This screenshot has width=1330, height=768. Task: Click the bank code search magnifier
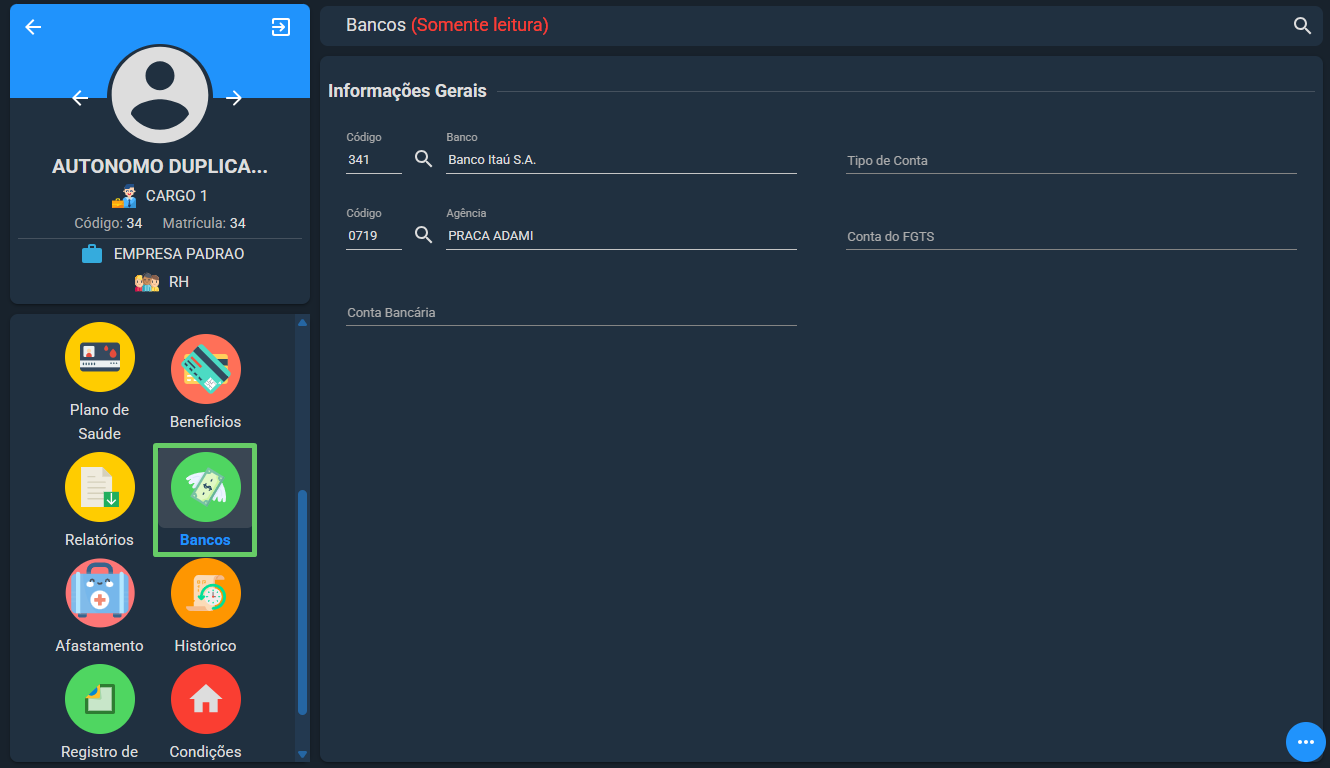[x=424, y=159]
